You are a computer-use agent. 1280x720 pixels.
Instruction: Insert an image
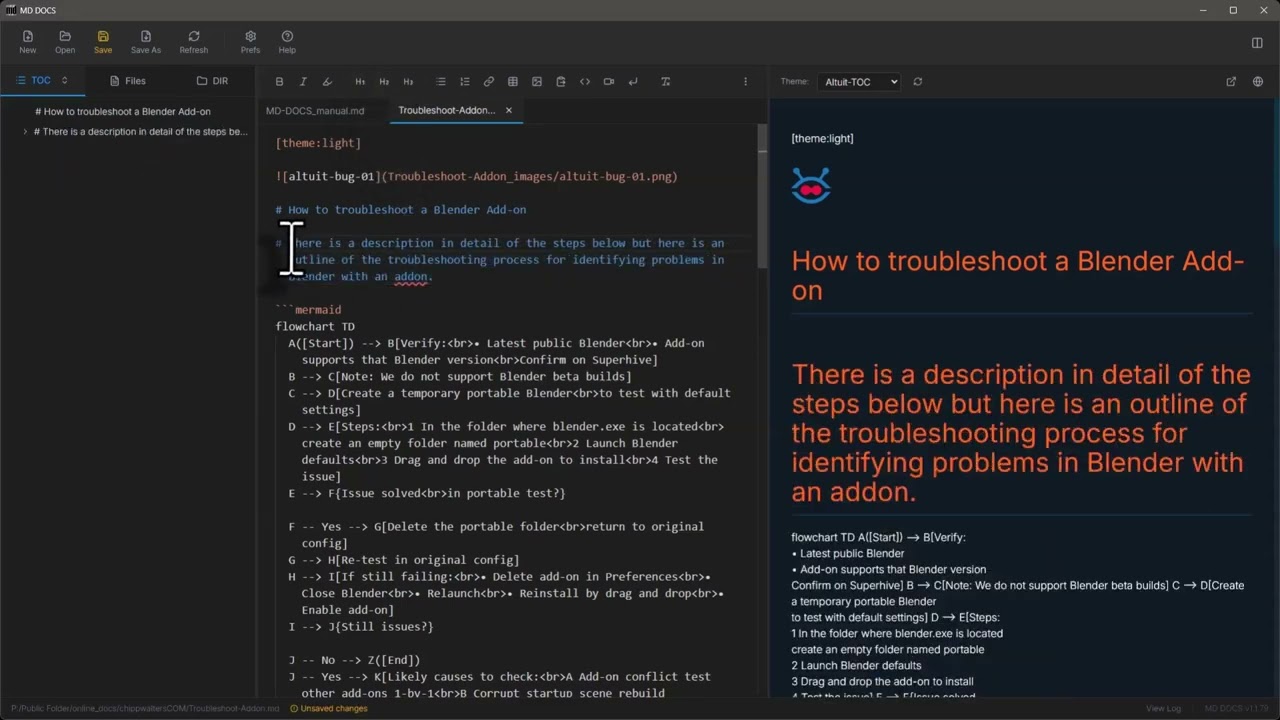[537, 82]
